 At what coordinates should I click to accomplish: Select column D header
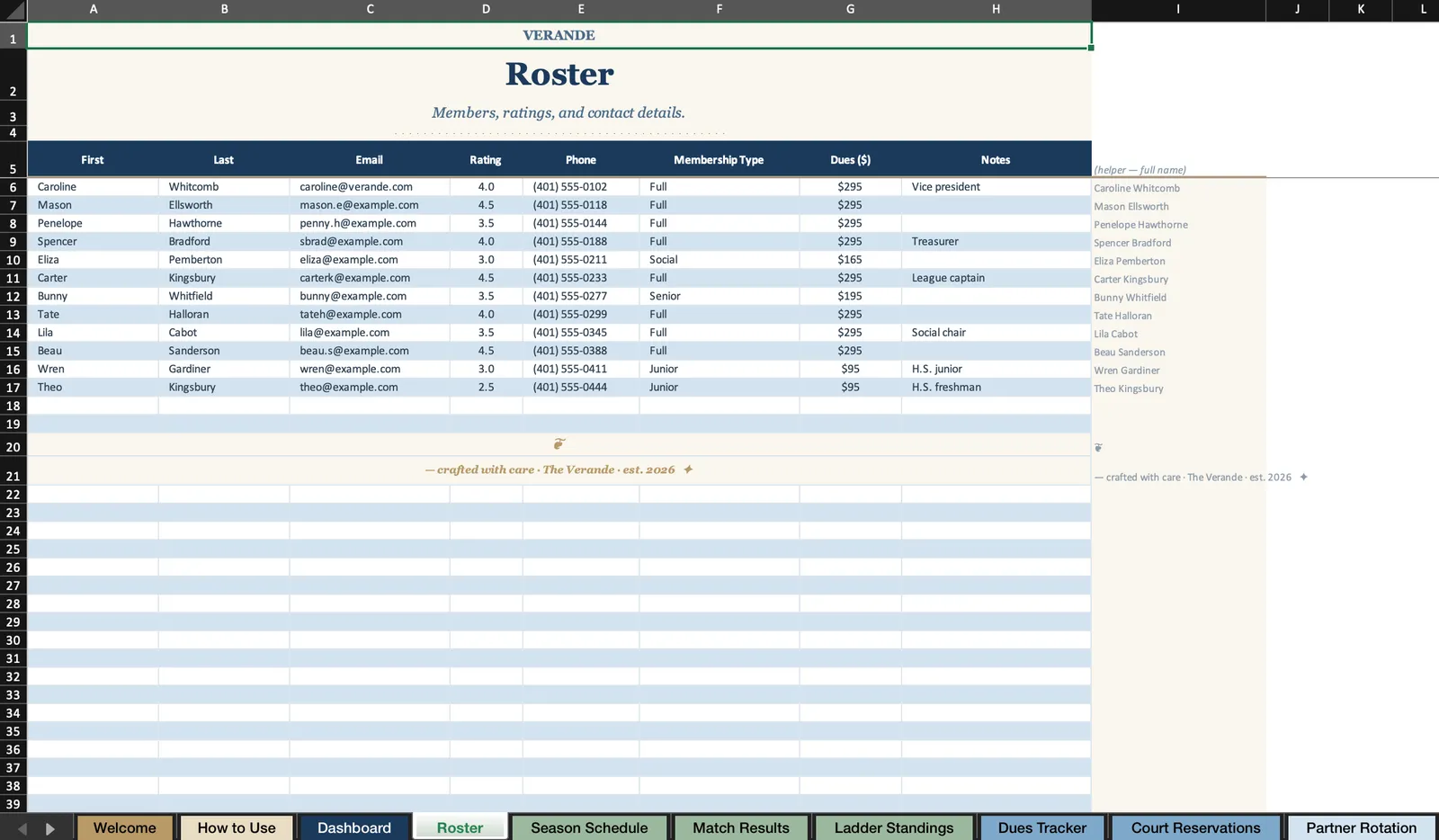486,9
